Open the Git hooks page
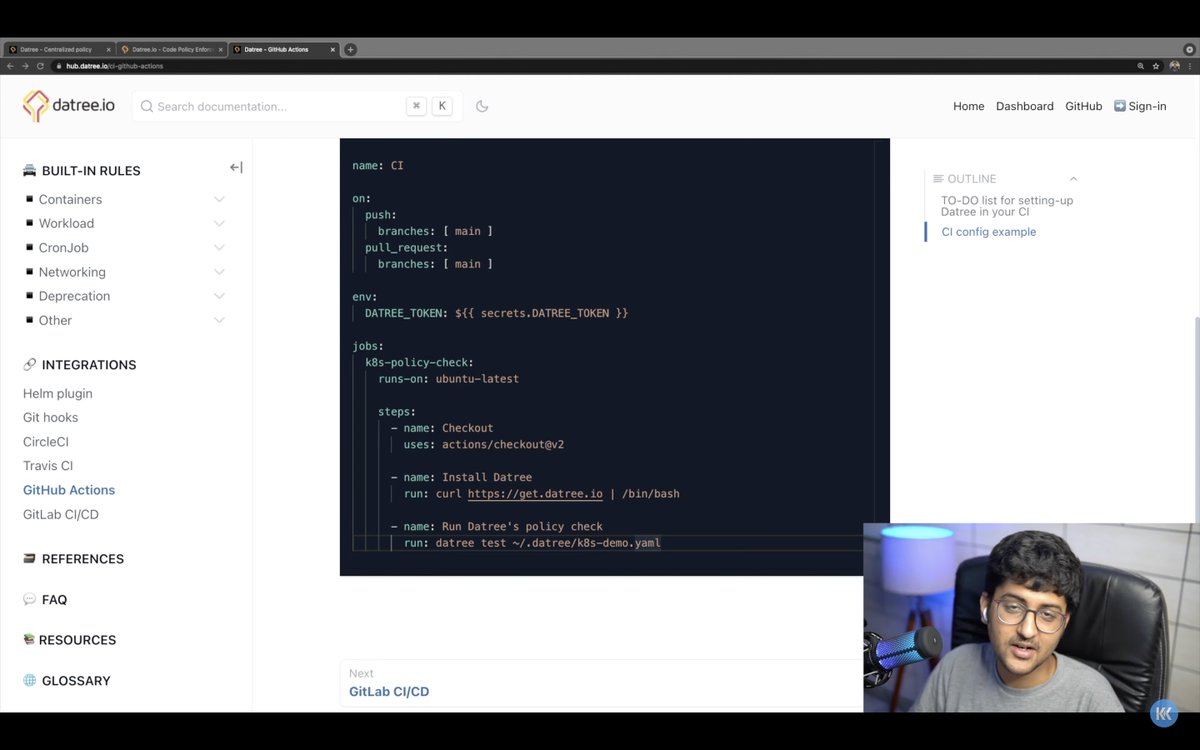Screen dimensions: 1200x750 pos(50,417)
